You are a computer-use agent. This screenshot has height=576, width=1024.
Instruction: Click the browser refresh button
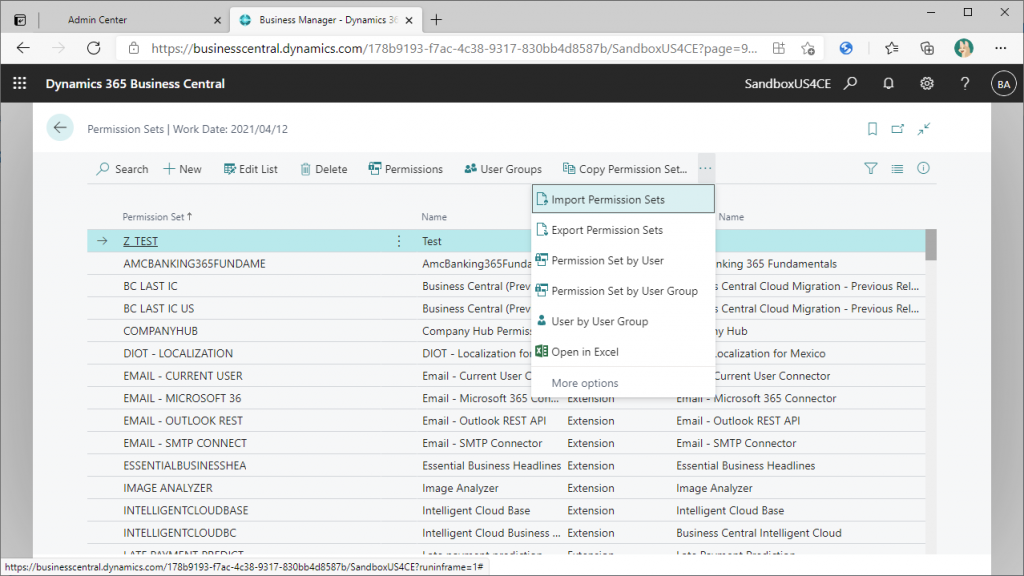pyautogui.click(x=94, y=48)
